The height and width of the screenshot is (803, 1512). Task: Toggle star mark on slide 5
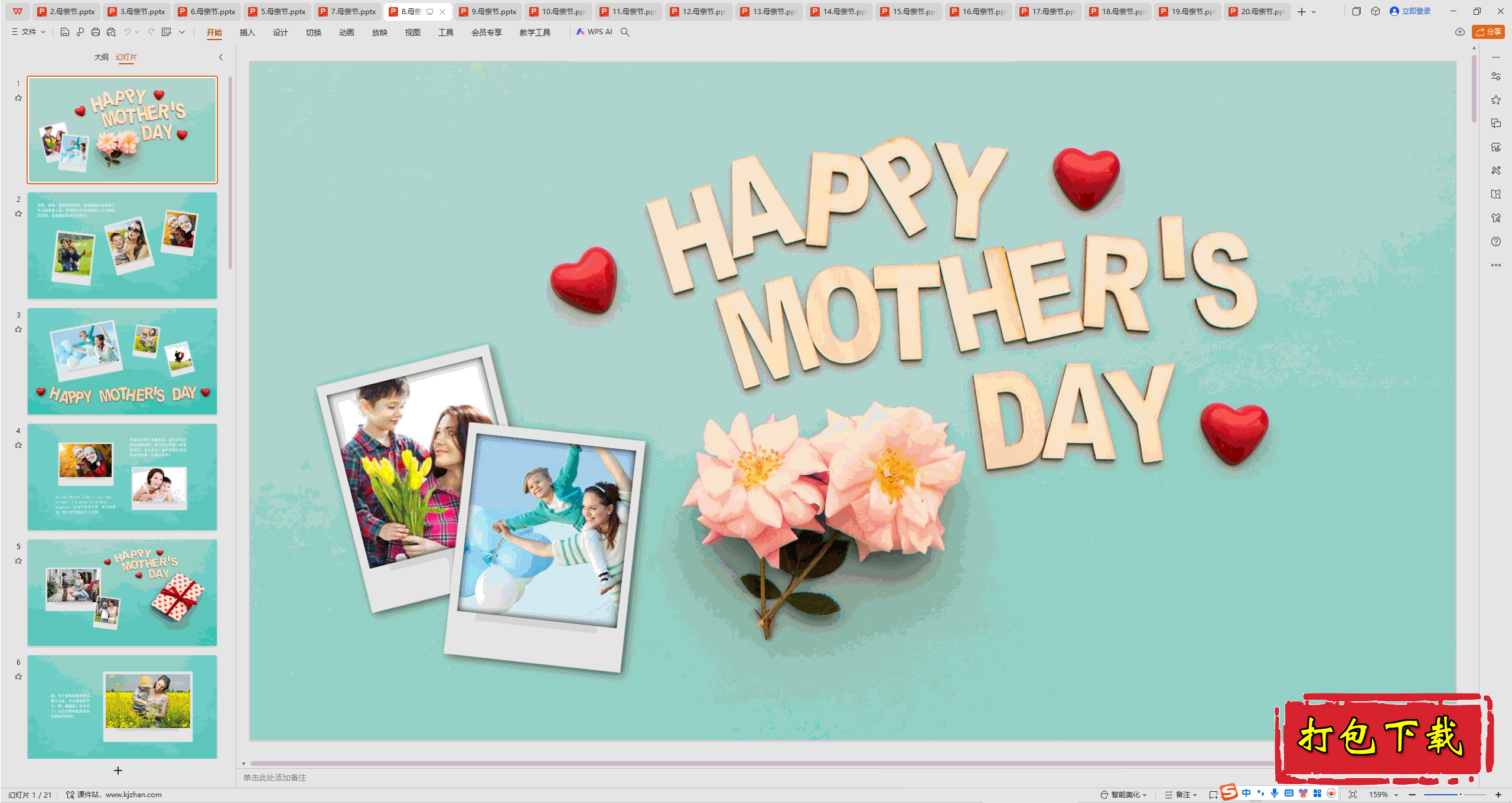click(x=18, y=561)
